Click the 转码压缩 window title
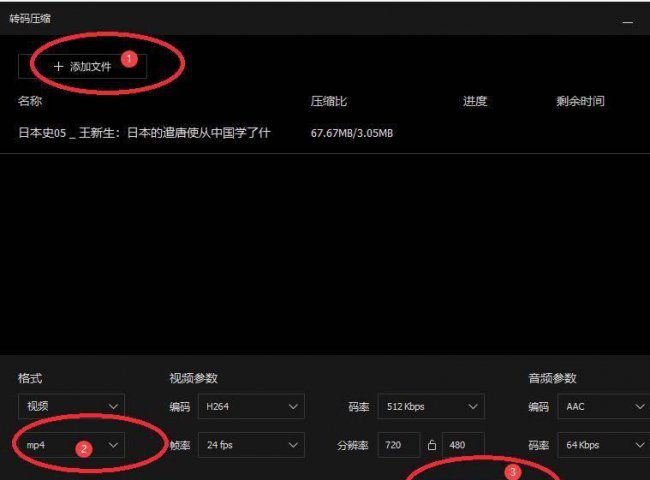650x480 pixels. 30,19
